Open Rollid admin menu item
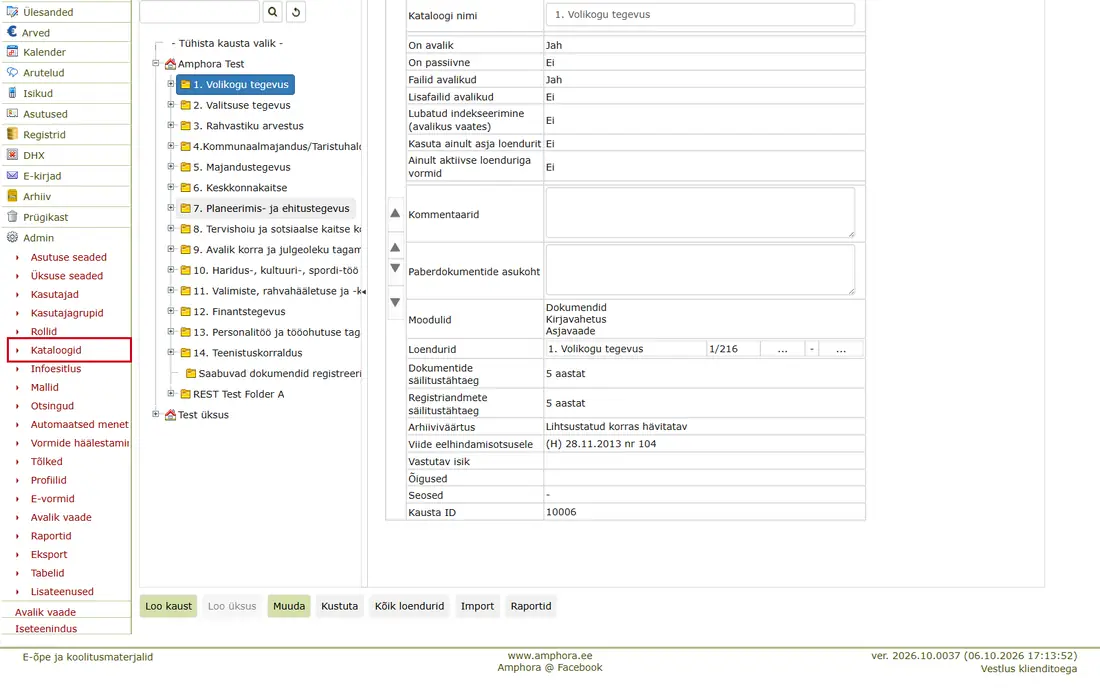Image resolution: width=1100 pixels, height=688 pixels. point(43,332)
